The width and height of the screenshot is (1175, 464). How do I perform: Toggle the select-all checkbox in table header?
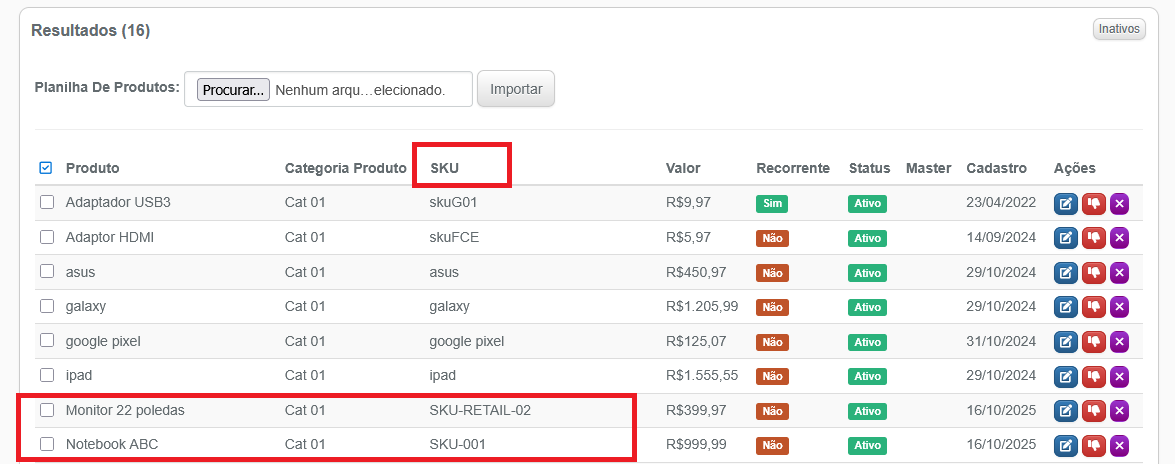pos(45,168)
